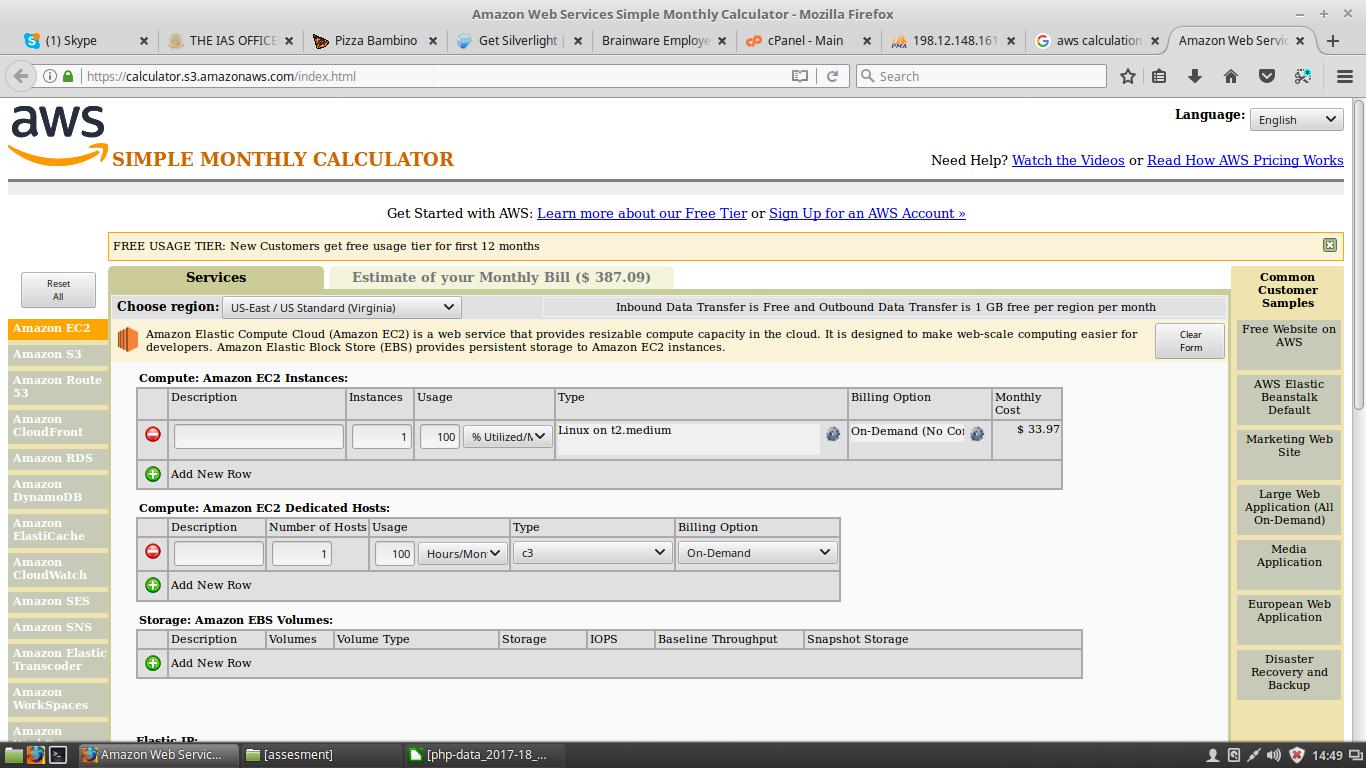1366x768 pixels.
Task: Select Amazon RDS in sidebar
Action: pos(58,458)
